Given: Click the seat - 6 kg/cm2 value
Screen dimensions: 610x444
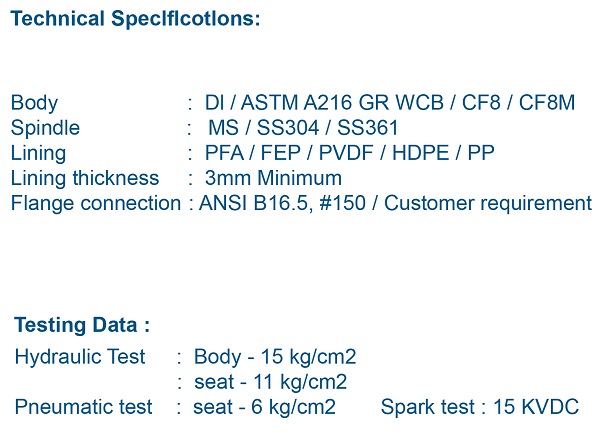Looking at the screenshot, I should [x=265, y=407].
